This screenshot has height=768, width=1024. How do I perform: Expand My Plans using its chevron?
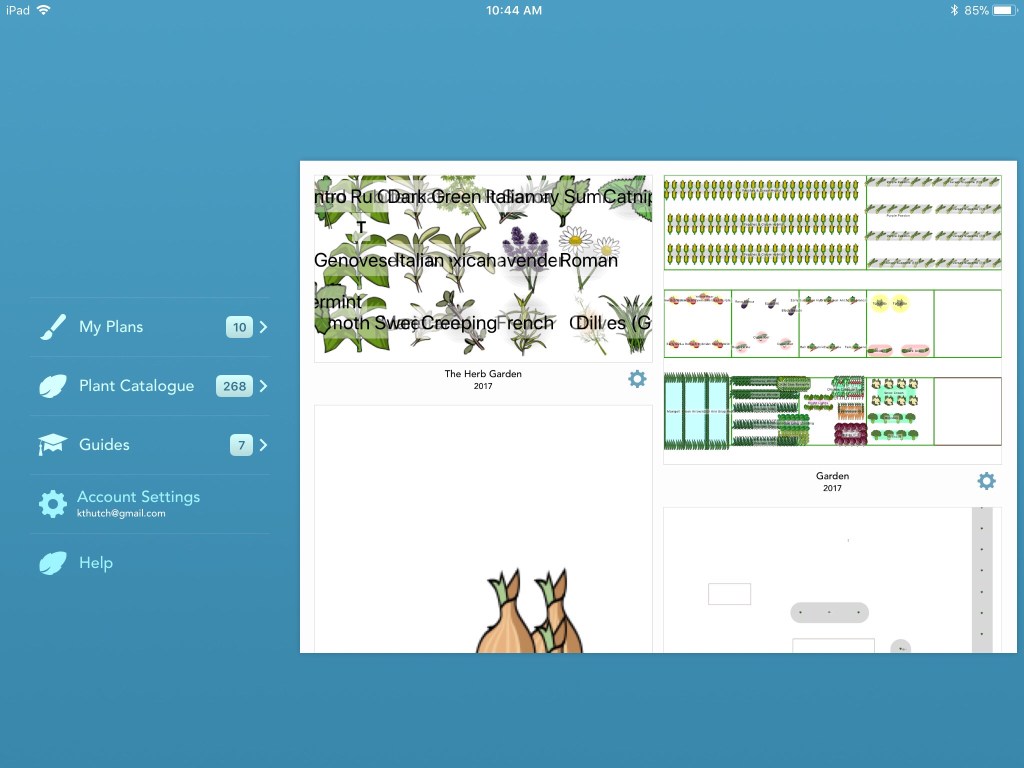pyautogui.click(x=263, y=327)
